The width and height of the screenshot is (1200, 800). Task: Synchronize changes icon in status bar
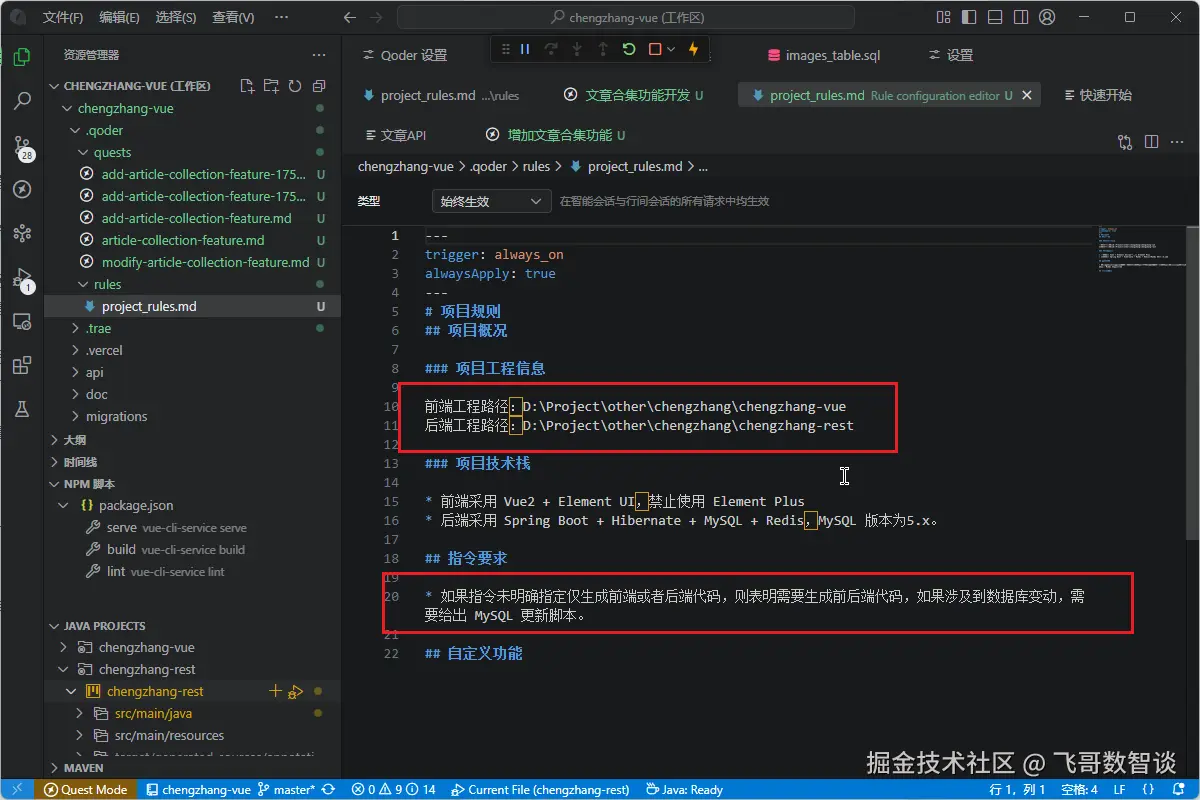pyautogui.click(x=328, y=789)
